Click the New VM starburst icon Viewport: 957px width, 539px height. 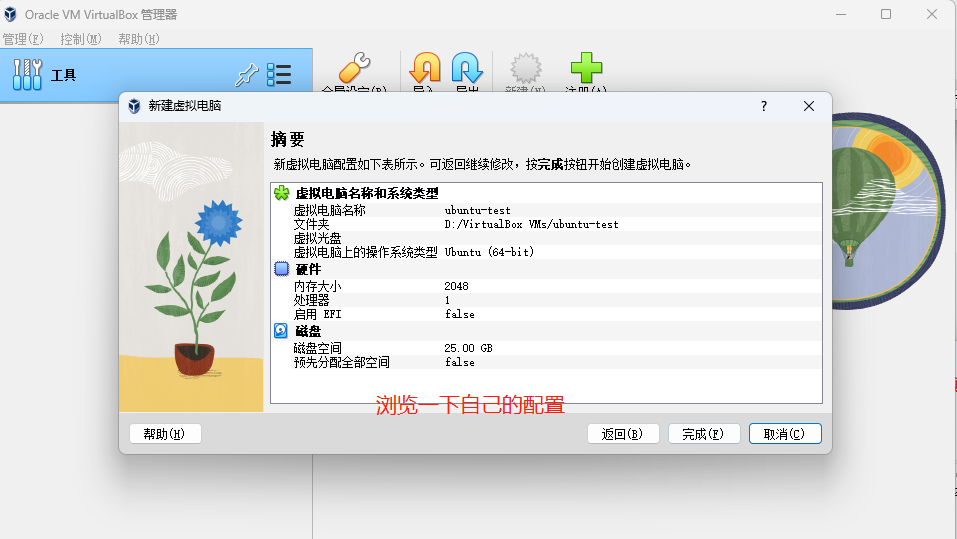coord(525,67)
